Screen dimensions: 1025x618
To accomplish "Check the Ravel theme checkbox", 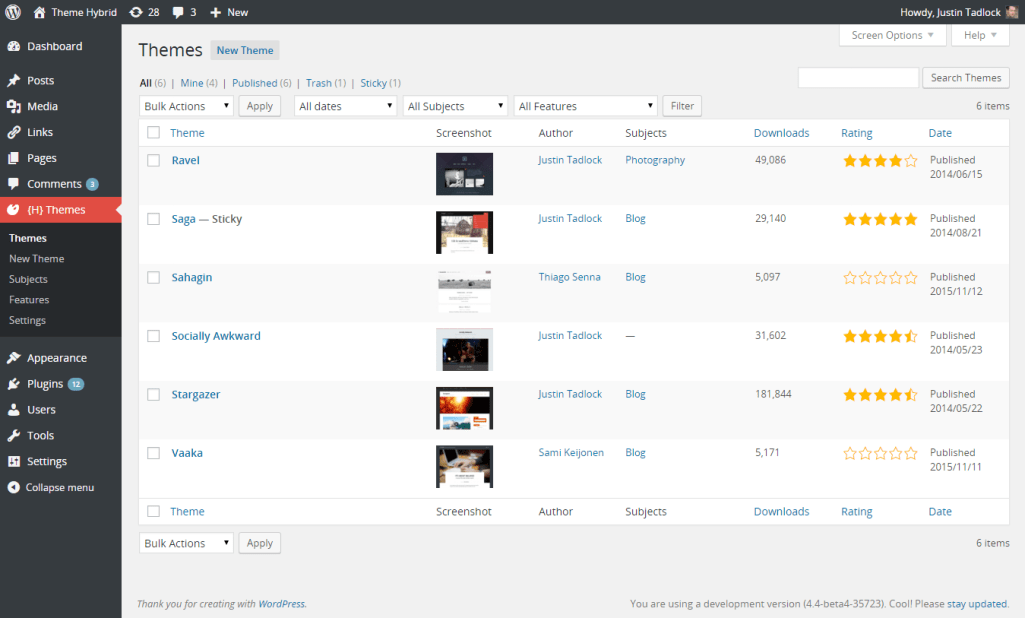I will 154,160.
